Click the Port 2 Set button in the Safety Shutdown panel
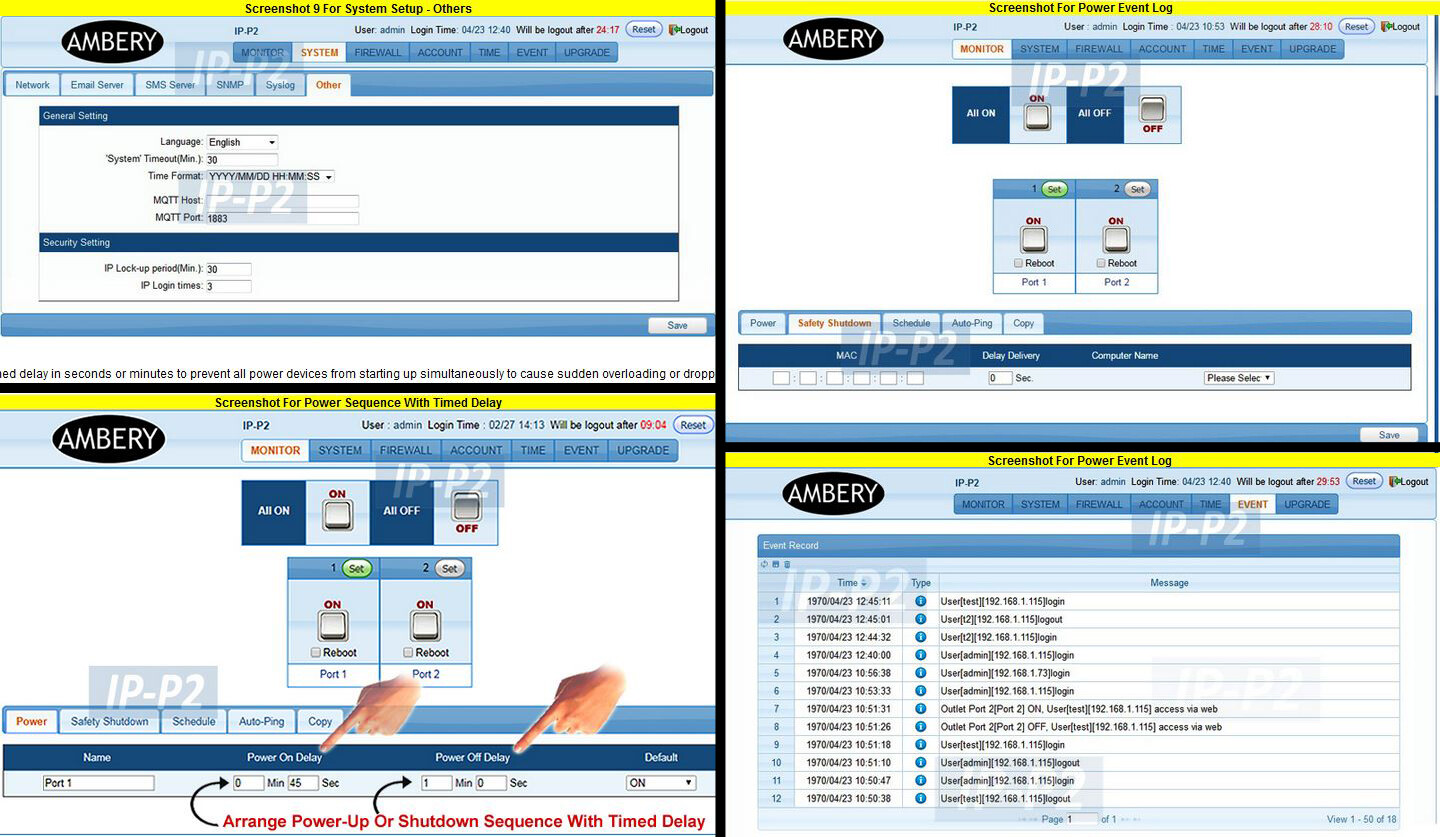This screenshot has height=837, width=1440. pos(1137,189)
